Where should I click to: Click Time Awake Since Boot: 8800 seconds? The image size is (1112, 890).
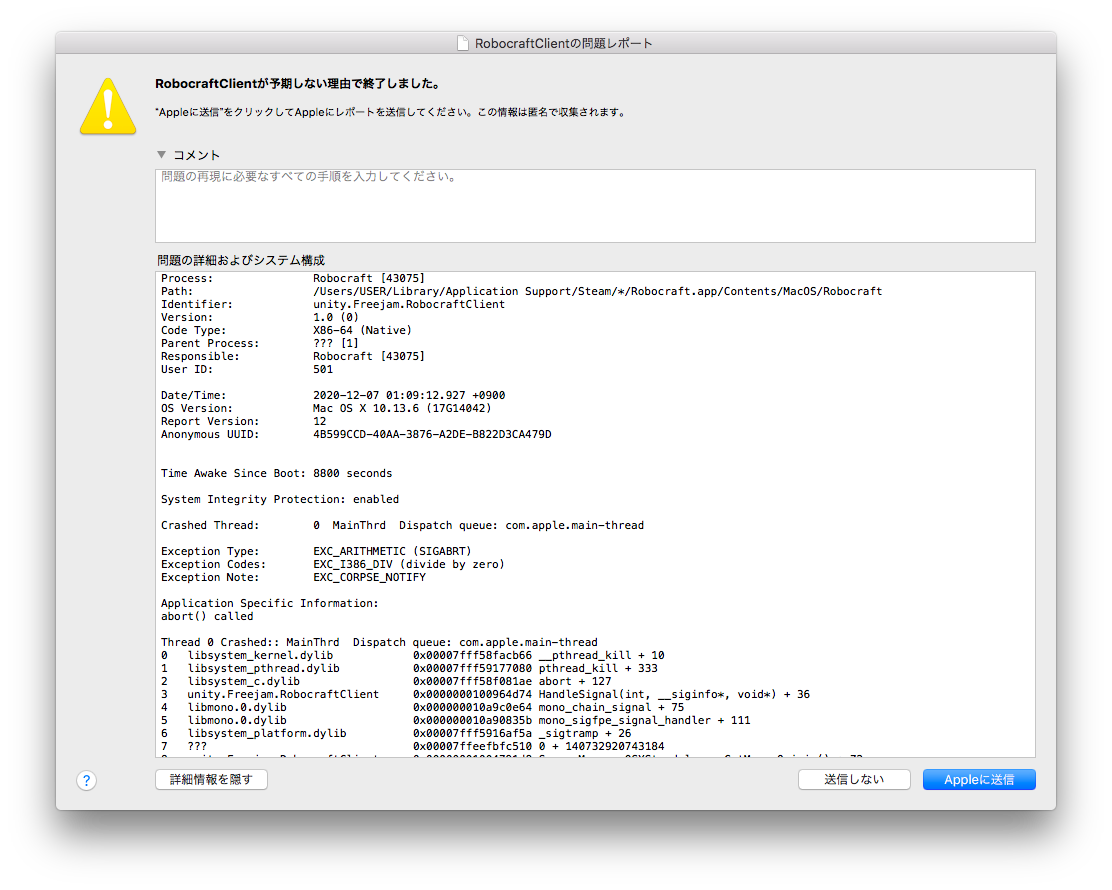pos(277,473)
